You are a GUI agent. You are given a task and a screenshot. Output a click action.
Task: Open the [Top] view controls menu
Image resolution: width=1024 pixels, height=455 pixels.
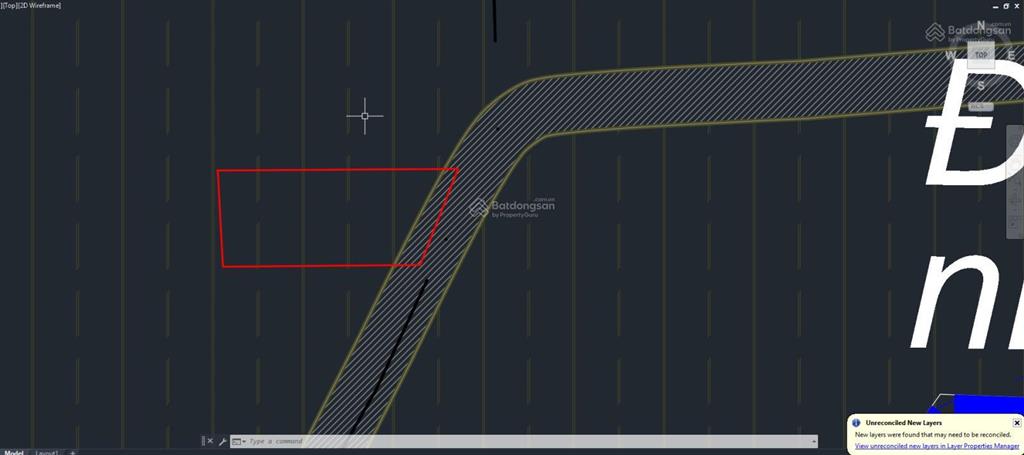point(8,5)
